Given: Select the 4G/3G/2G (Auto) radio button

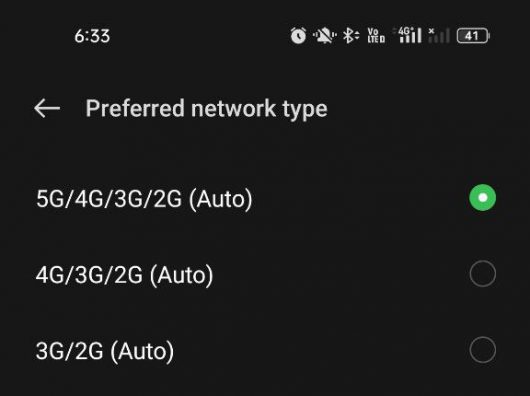Looking at the screenshot, I should 483,274.
